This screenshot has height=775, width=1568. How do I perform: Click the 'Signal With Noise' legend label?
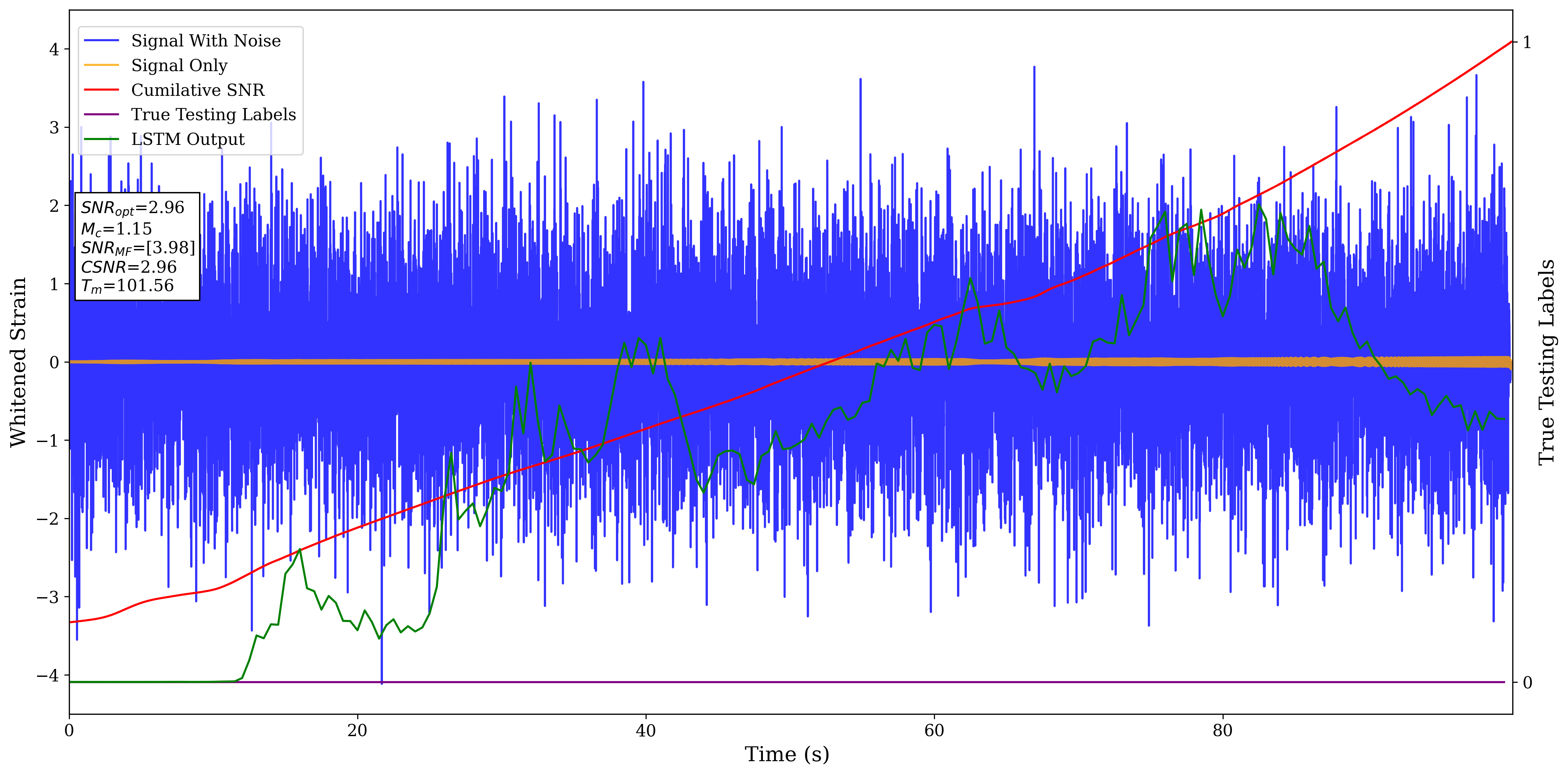tap(206, 41)
